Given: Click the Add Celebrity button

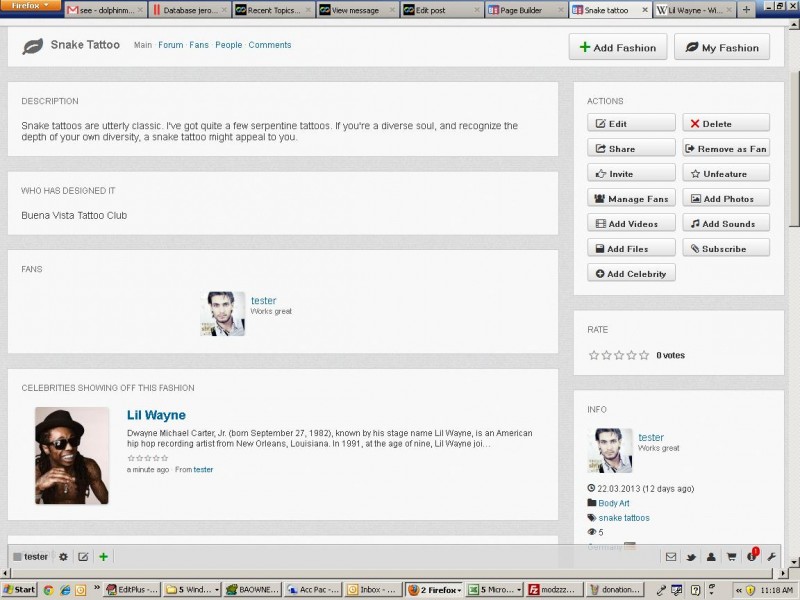Looking at the screenshot, I should click(631, 273).
